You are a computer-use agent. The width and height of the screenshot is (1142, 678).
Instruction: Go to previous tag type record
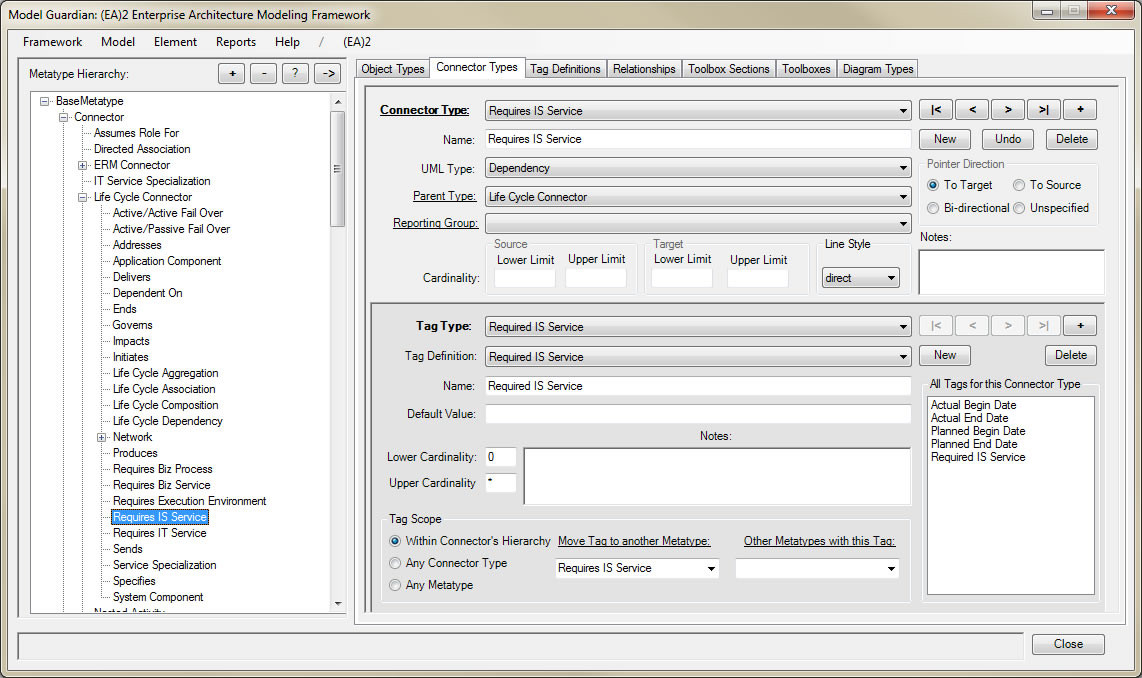972,326
